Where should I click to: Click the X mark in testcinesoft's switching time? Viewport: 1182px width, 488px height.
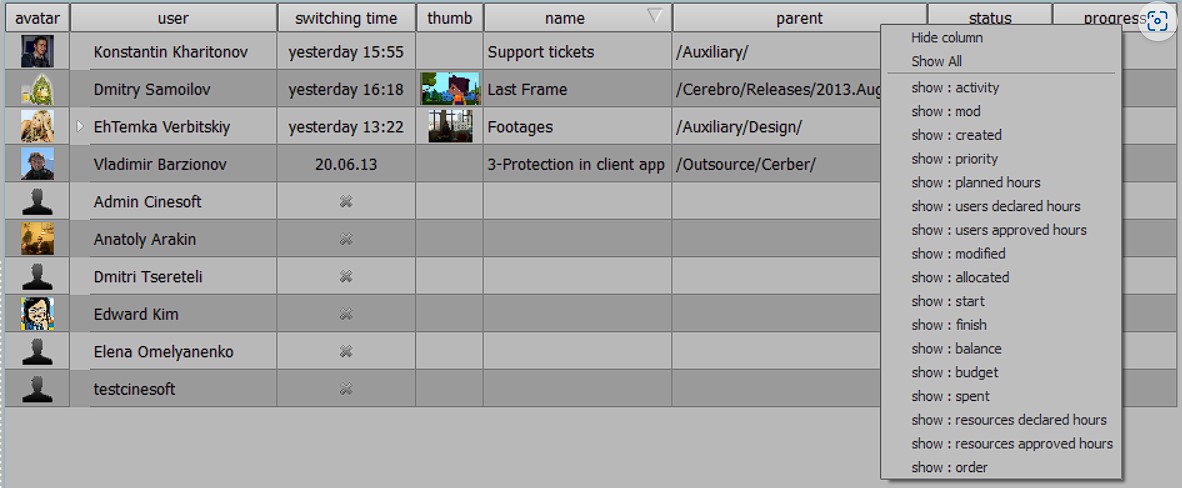coord(346,388)
